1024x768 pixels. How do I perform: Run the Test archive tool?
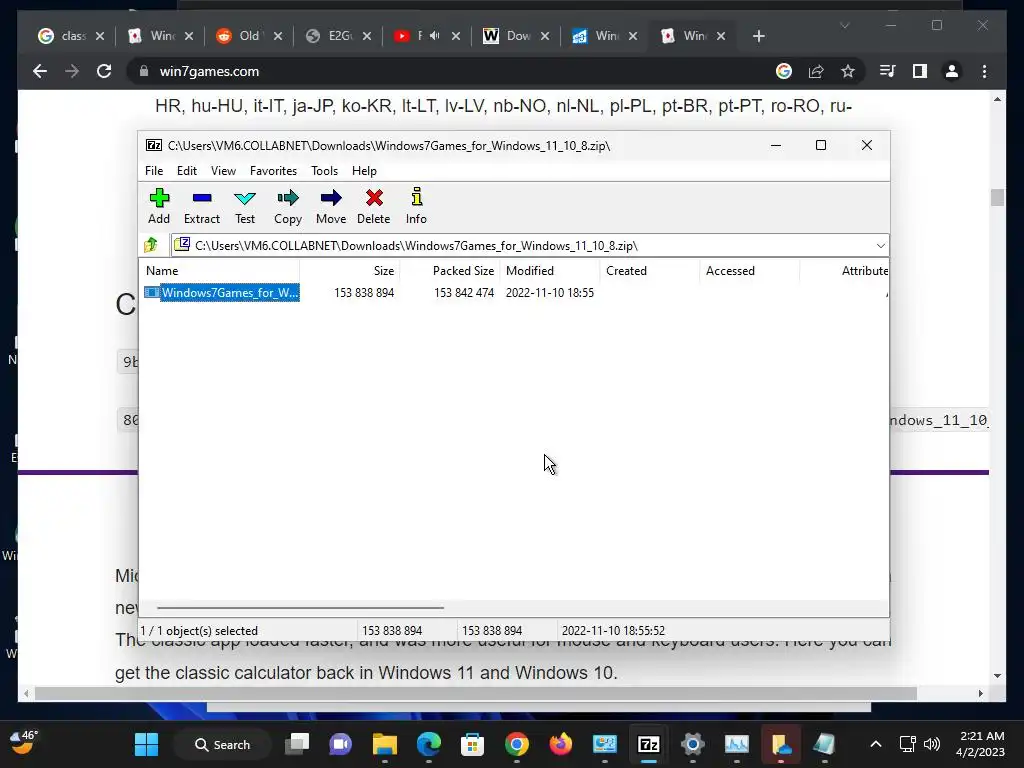(245, 206)
